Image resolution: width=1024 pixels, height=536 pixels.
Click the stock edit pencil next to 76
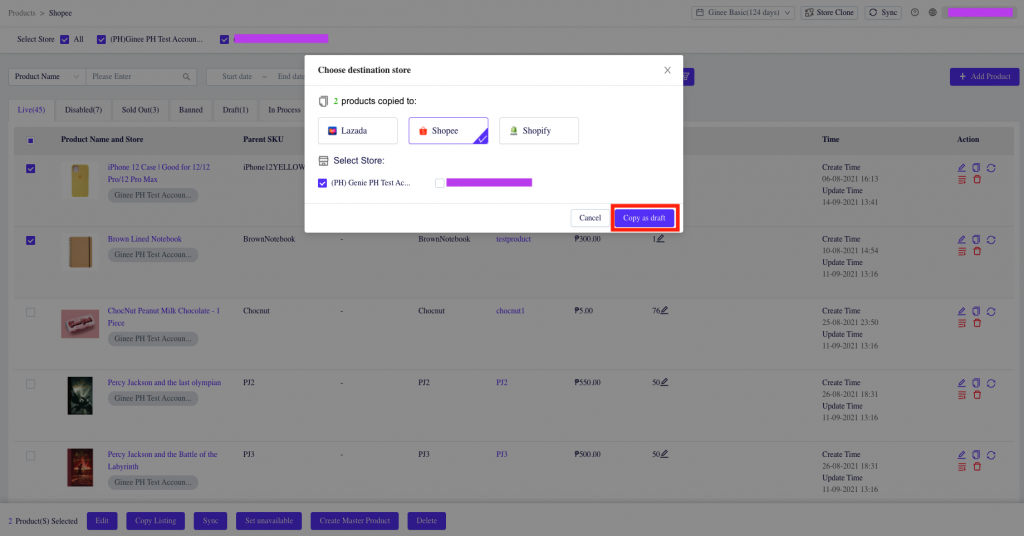pyautogui.click(x=664, y=311)
